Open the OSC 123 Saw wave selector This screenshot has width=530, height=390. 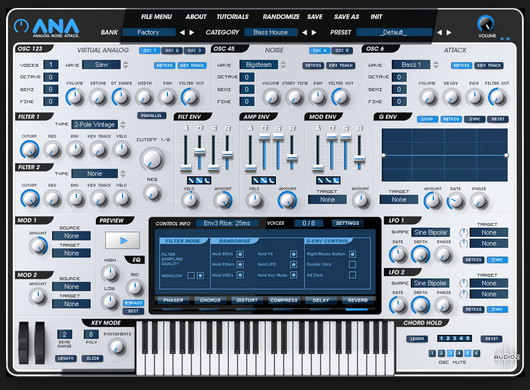(x=101, y=65)
